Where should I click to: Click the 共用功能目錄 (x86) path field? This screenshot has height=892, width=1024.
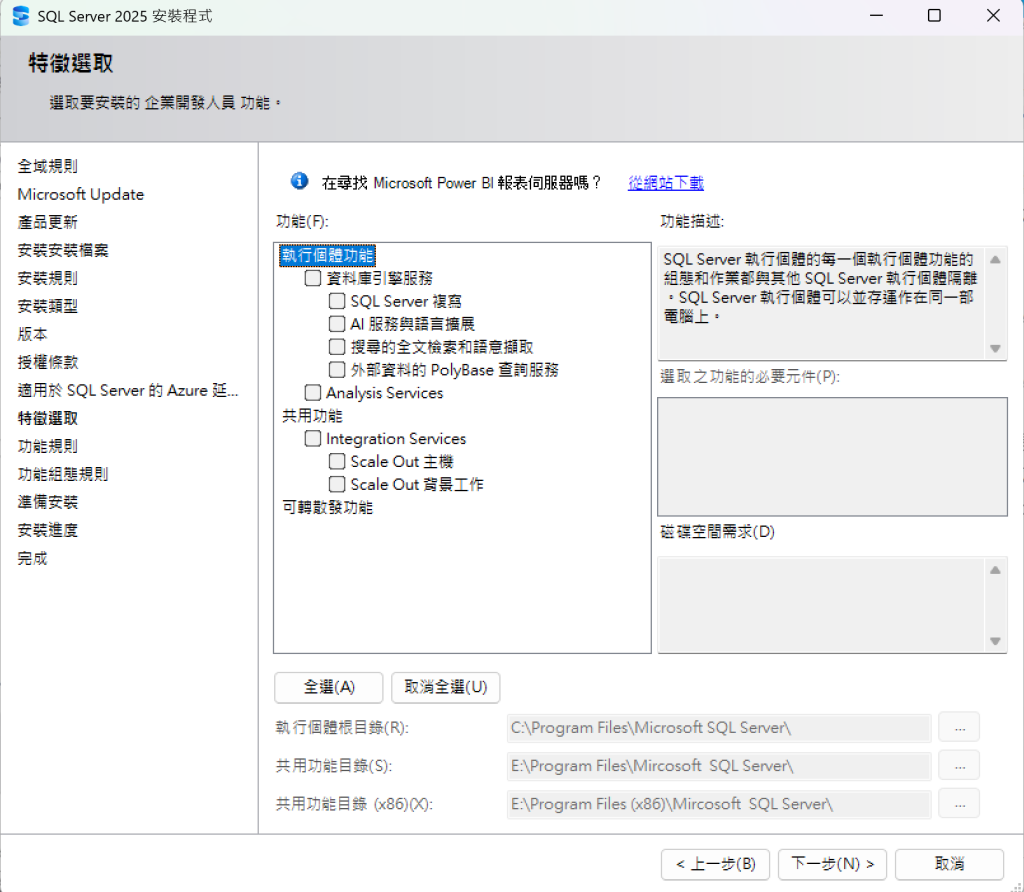(x=719, y=804)
